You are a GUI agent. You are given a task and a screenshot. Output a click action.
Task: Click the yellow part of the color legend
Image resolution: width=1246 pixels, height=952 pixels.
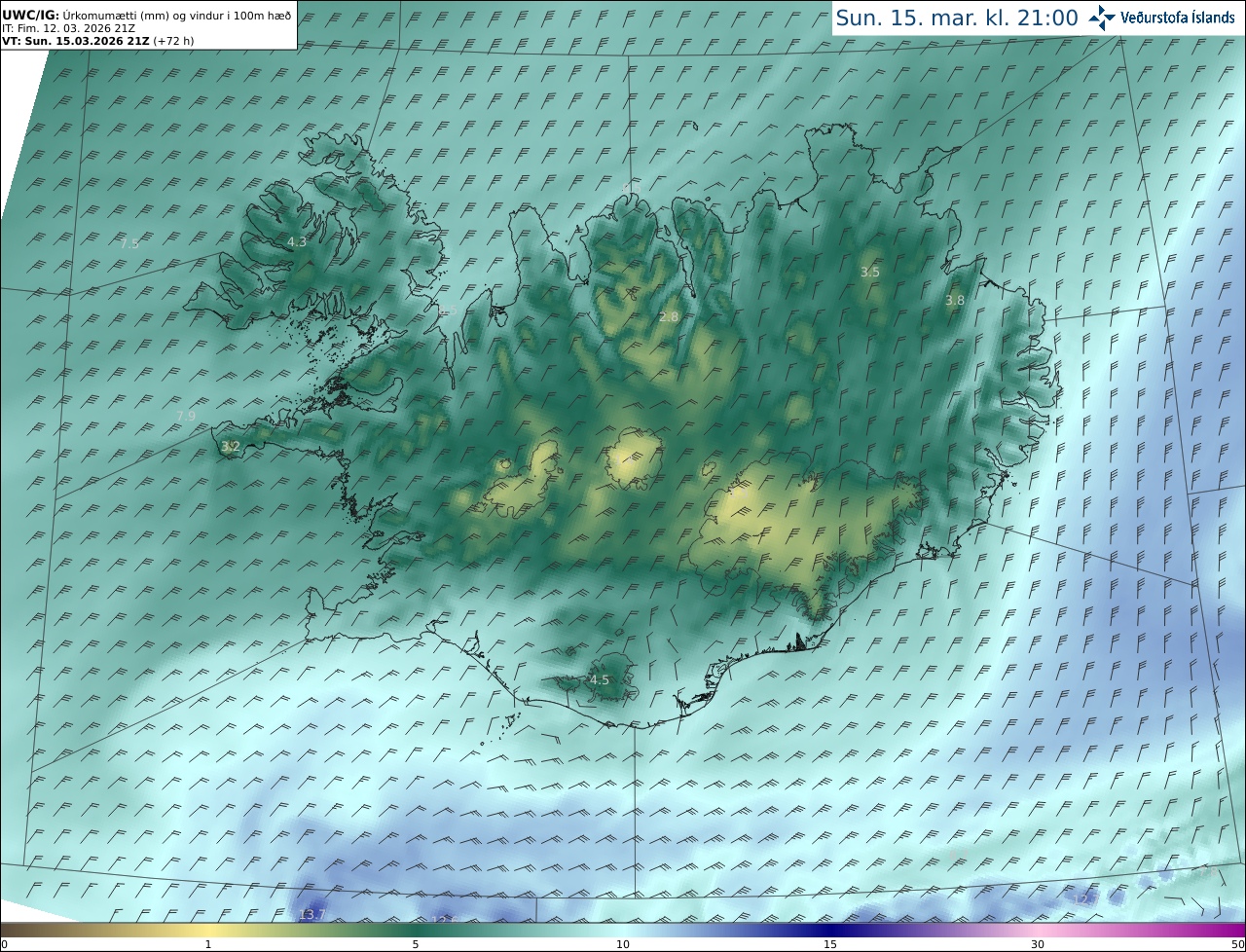point(208,930)
